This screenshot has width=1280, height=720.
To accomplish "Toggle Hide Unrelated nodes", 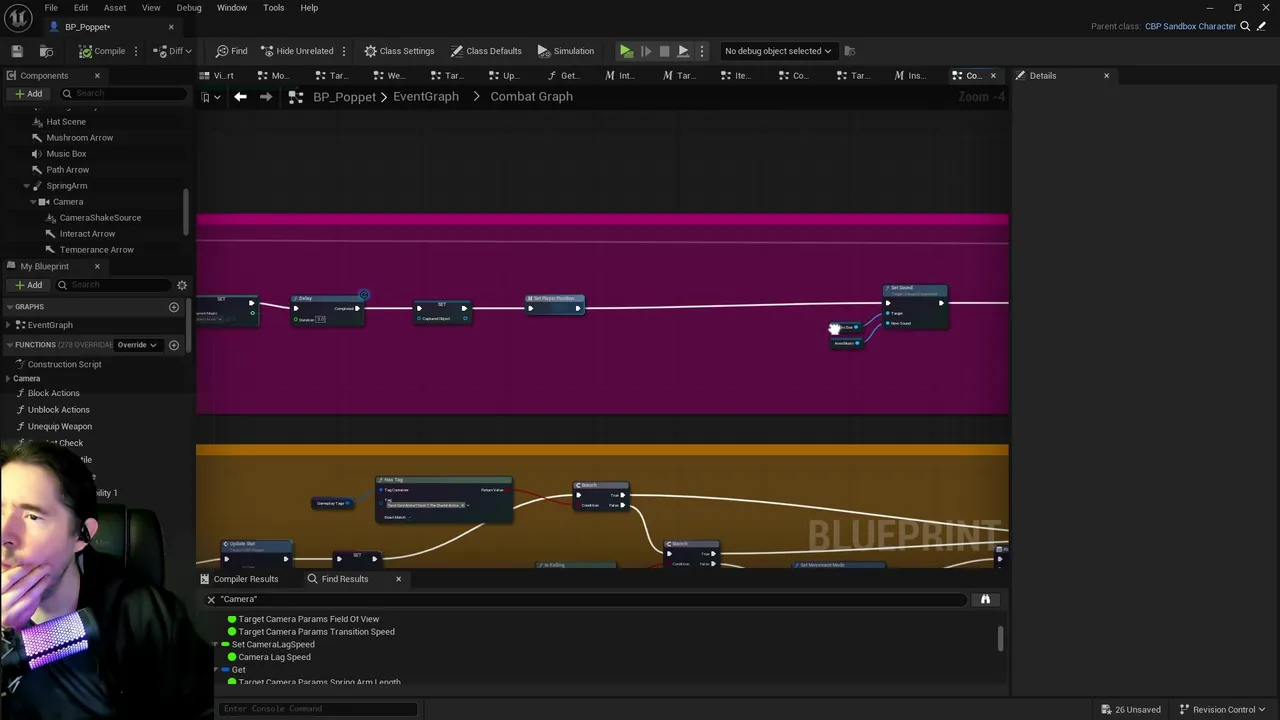I will coord(297,51).
